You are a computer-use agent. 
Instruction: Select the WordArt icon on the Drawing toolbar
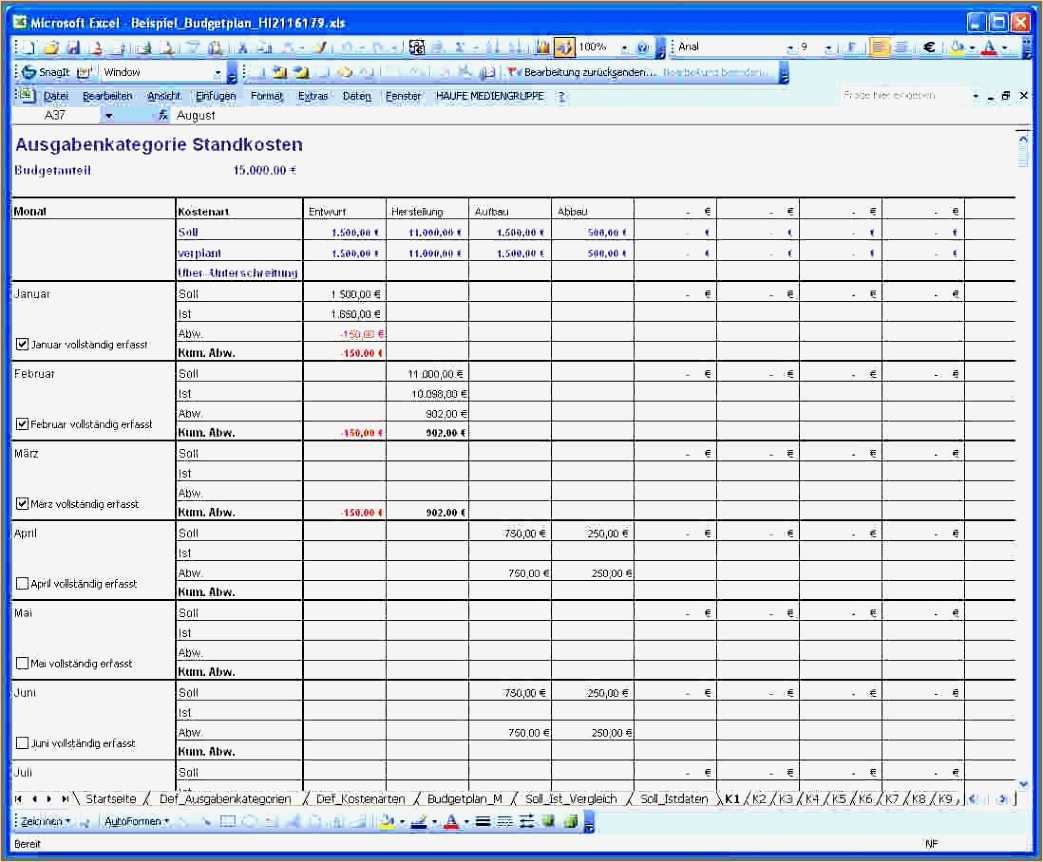[x=293, y=820]
